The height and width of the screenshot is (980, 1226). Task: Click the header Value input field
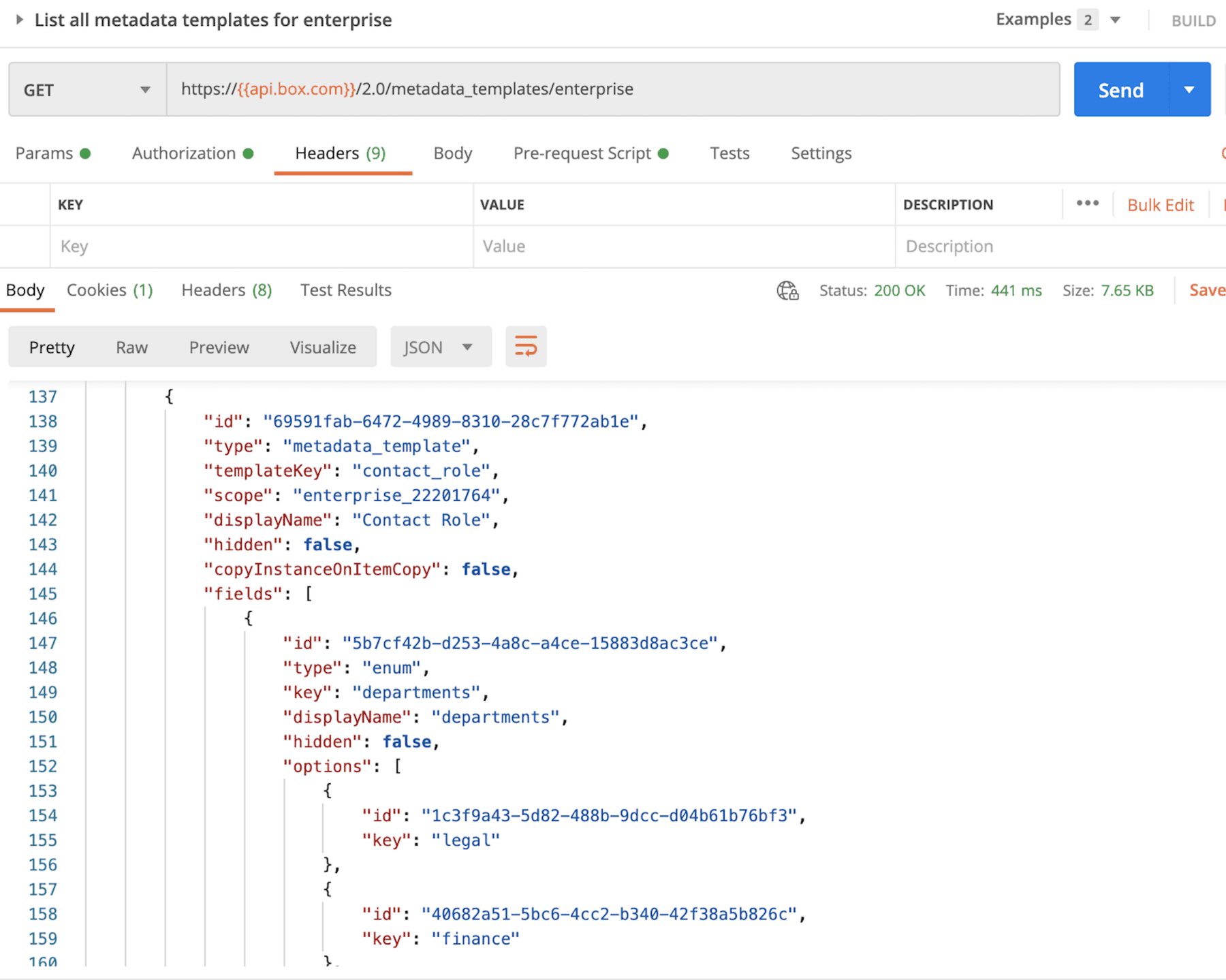tap(684, 246)
